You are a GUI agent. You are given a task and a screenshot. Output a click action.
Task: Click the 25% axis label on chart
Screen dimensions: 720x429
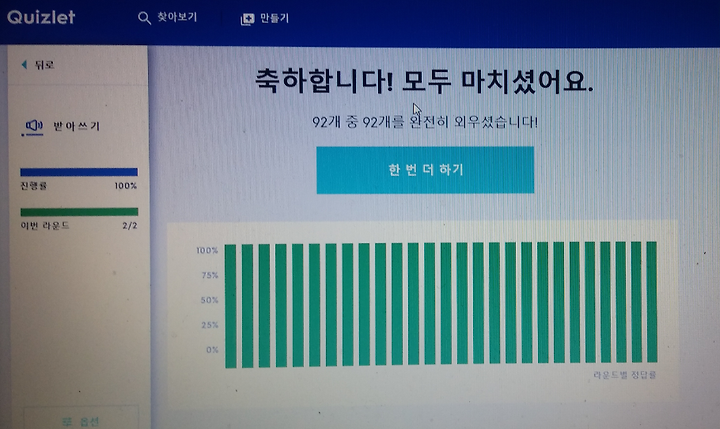point(209,325)
